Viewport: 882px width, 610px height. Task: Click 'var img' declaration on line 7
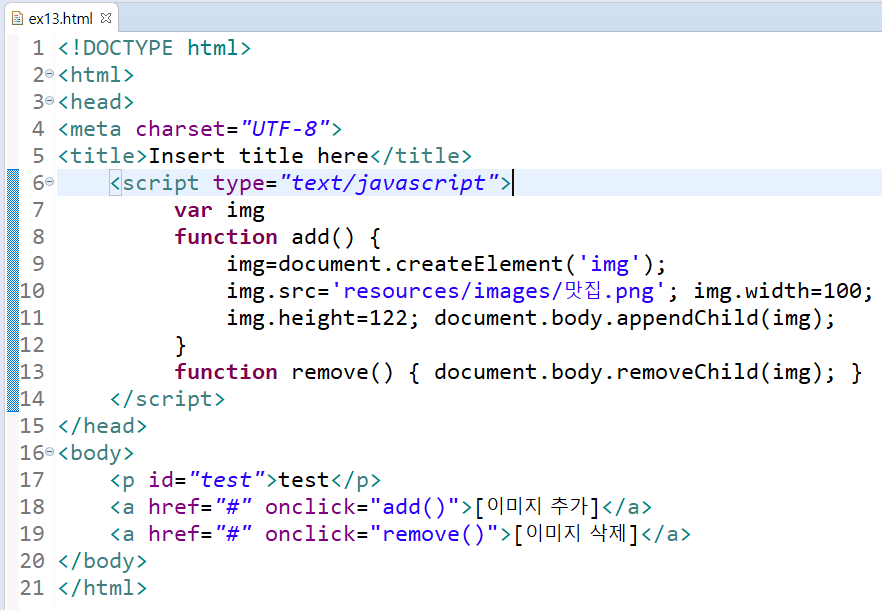[219, 210]
